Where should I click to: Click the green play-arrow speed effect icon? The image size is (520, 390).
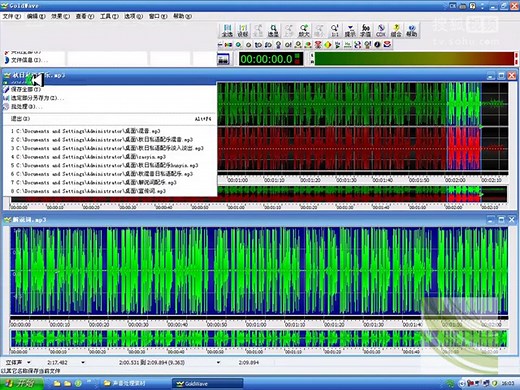(338, 45)
